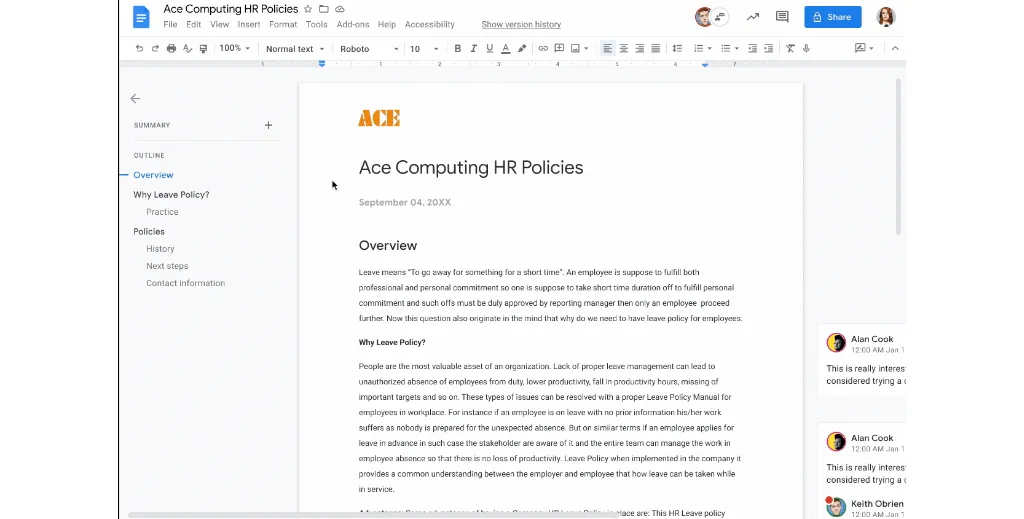Click Show version history link
Viewport: 1024px width, 519px height.
[521, 24]
